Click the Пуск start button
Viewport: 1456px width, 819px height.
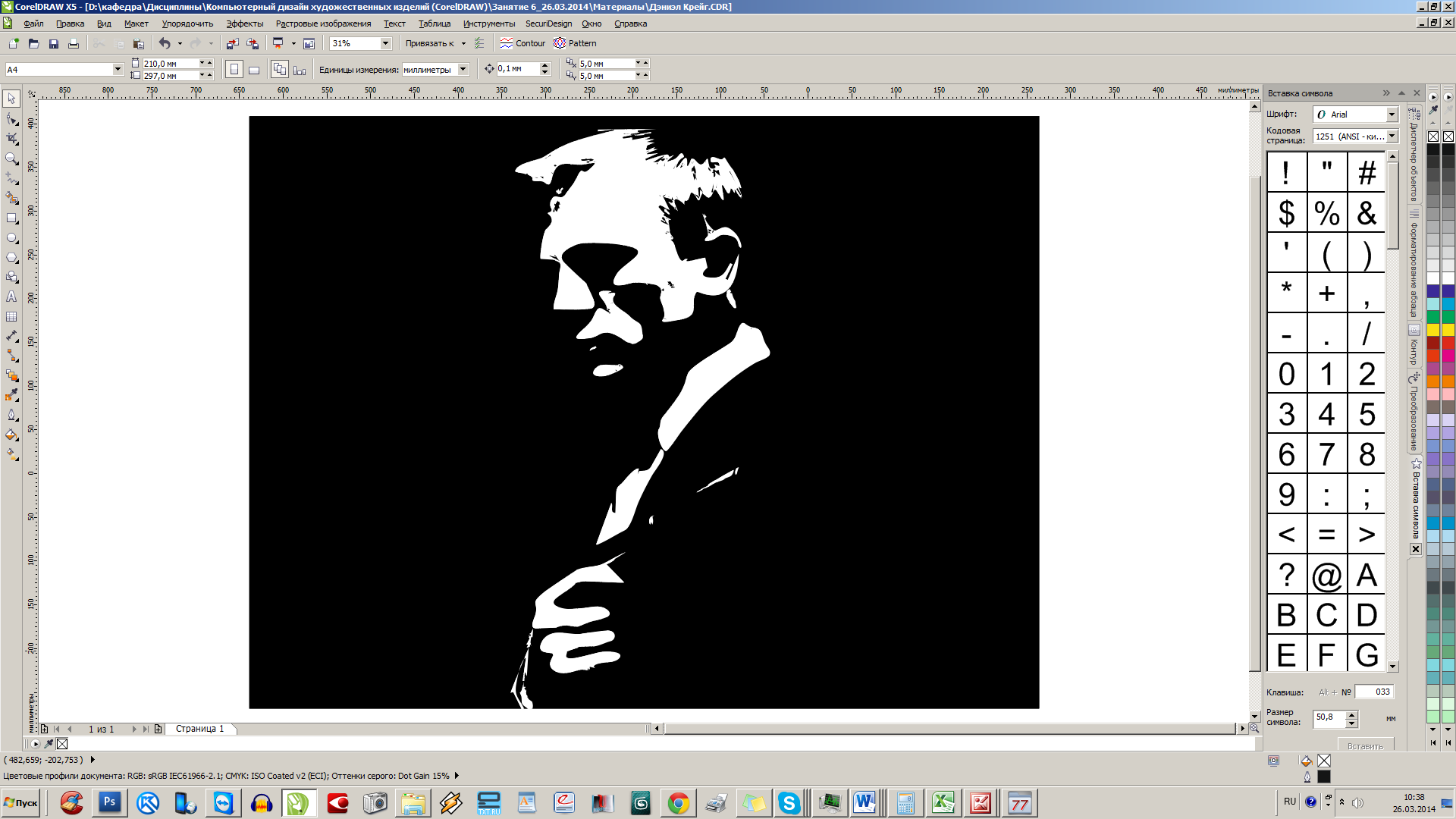pyautogui.click(x=20, y=803)
